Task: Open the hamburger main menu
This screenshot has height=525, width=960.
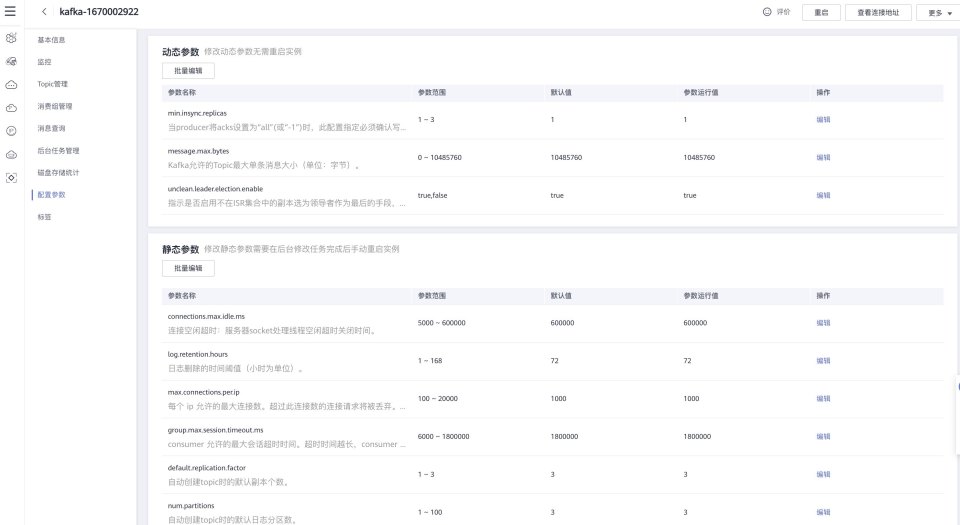Action: (x=10, y=11)
